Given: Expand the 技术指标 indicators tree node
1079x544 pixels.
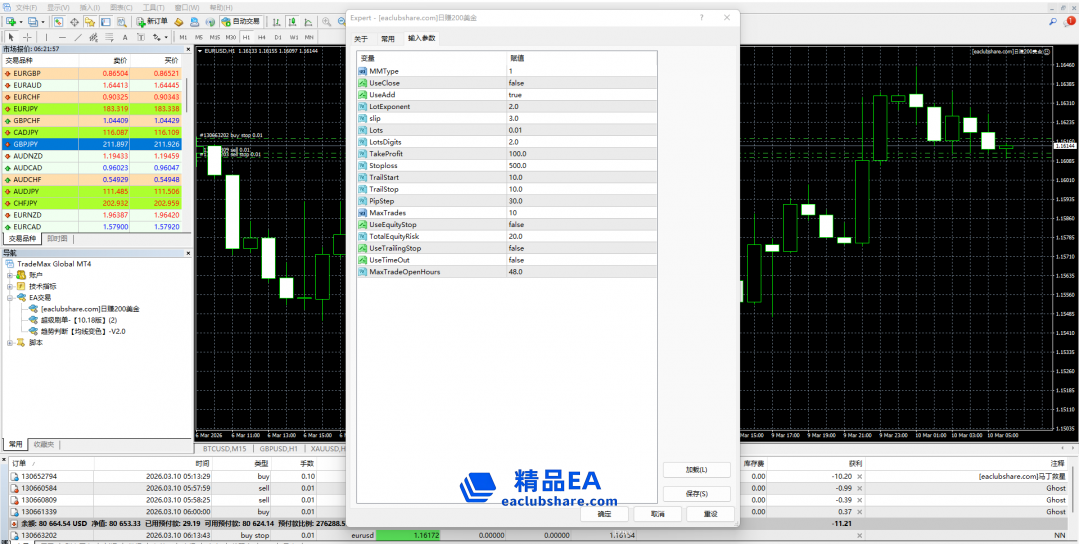Looking at the screenshot, I should pyautogui.click(x=10, y=286).
